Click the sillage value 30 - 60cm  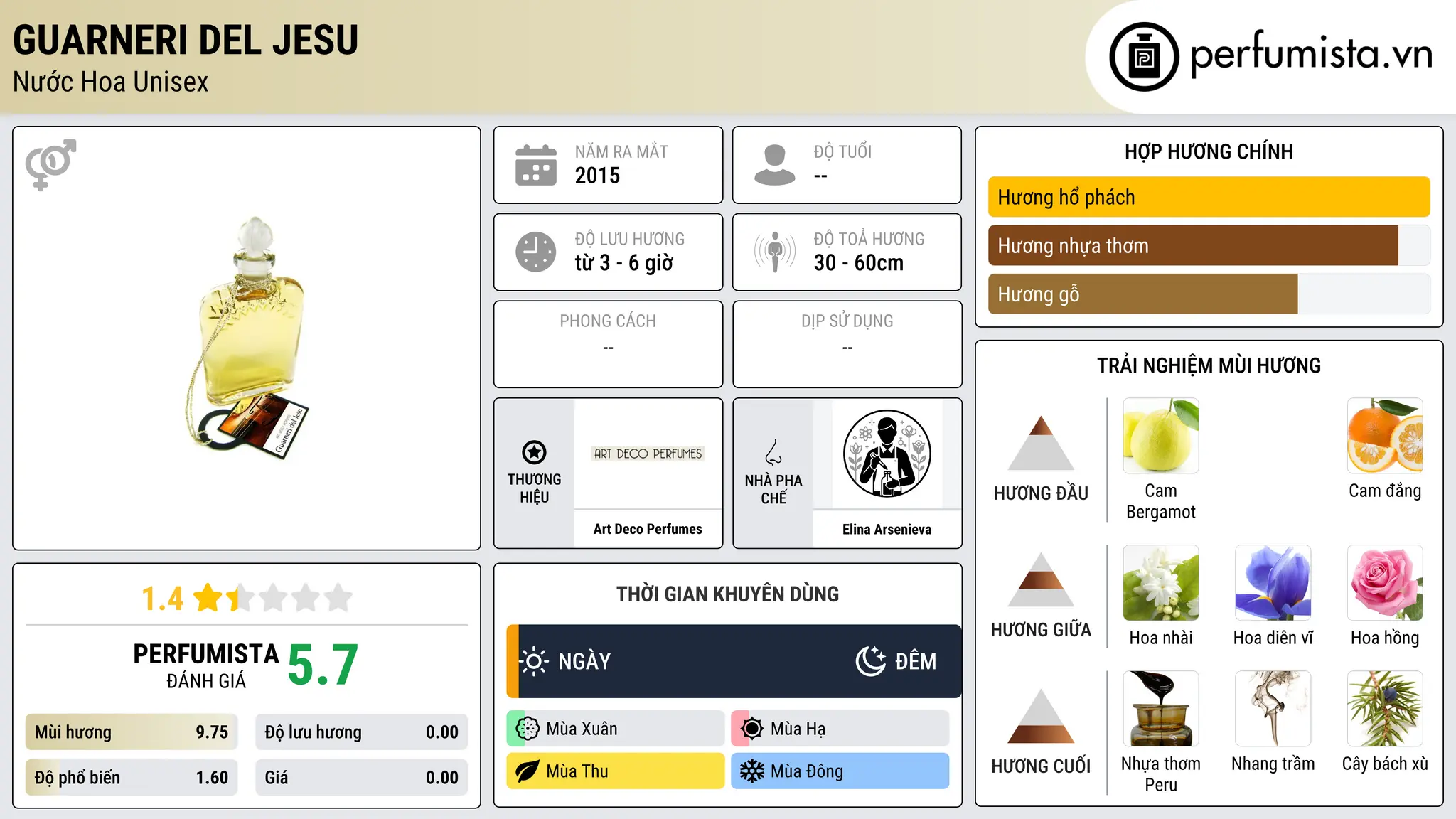click(x=859, y=263)
